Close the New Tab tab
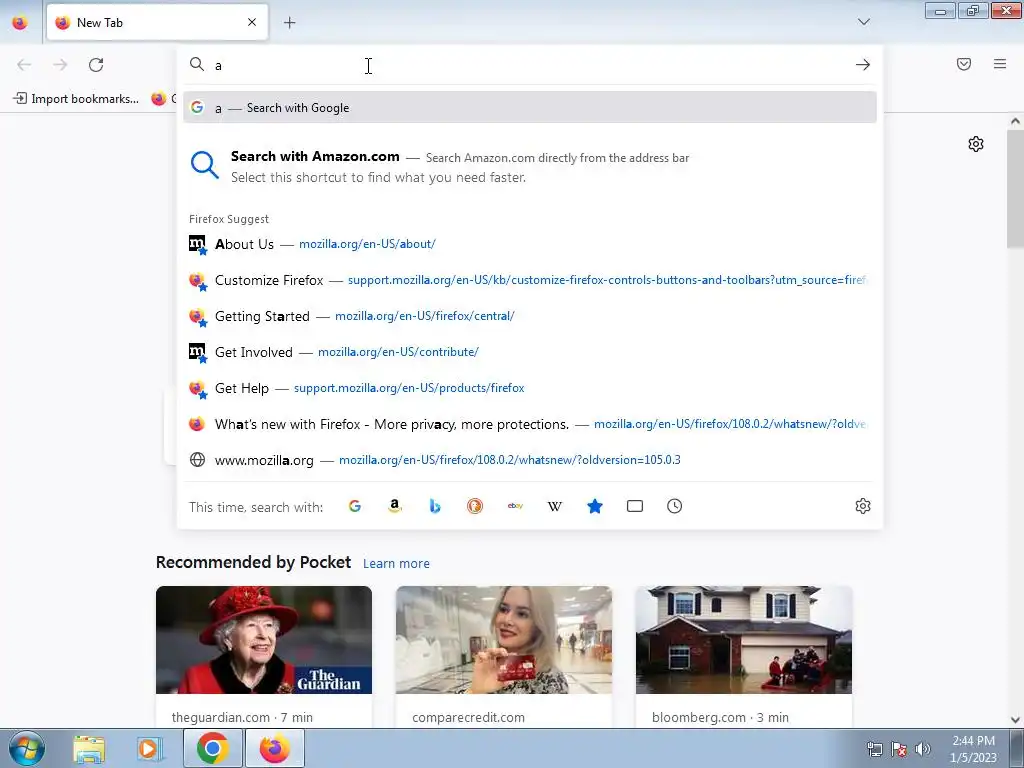This screenshot has width=1024, height=768. [252, 22]
